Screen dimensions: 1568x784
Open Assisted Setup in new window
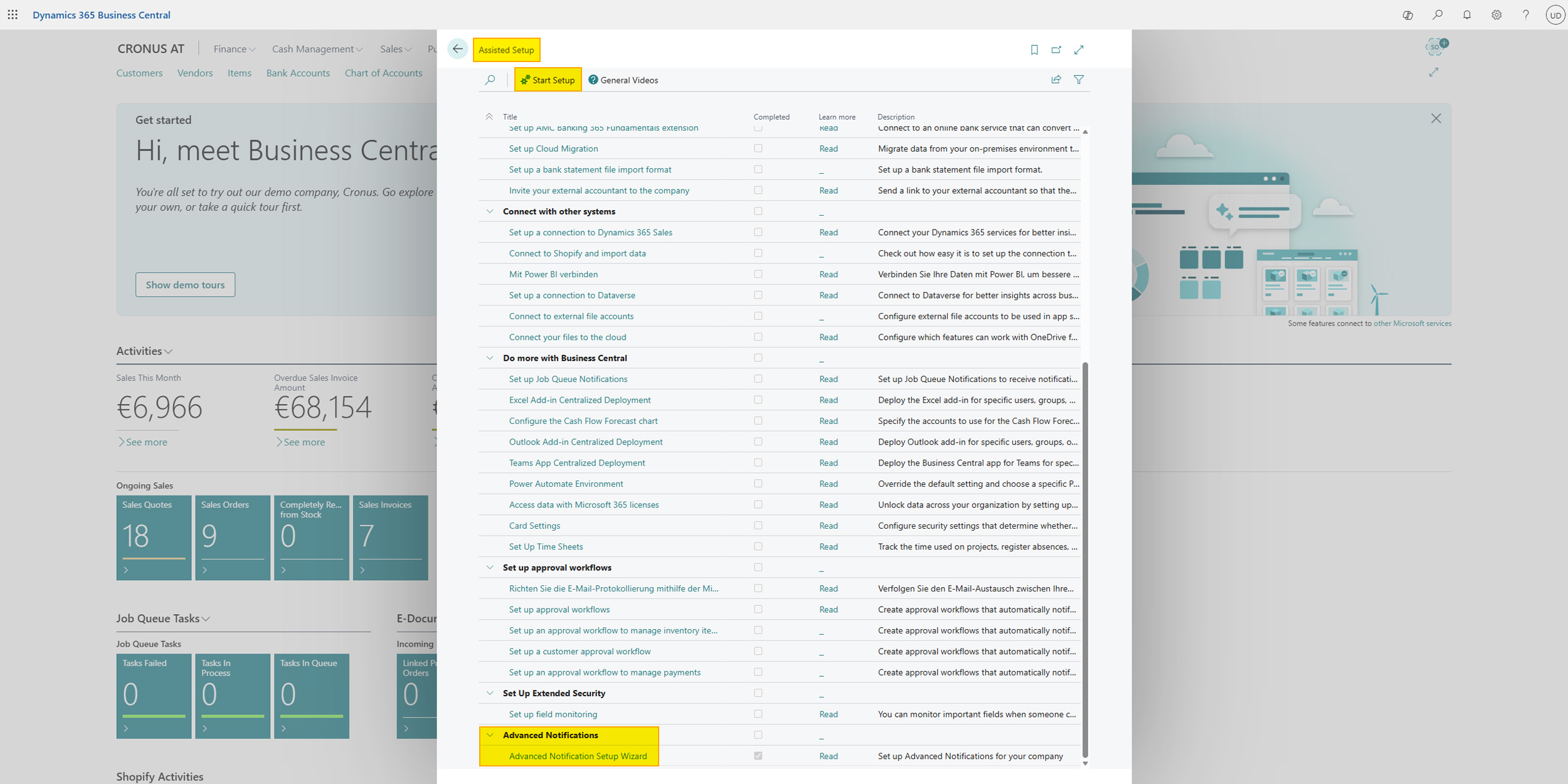1056,50
